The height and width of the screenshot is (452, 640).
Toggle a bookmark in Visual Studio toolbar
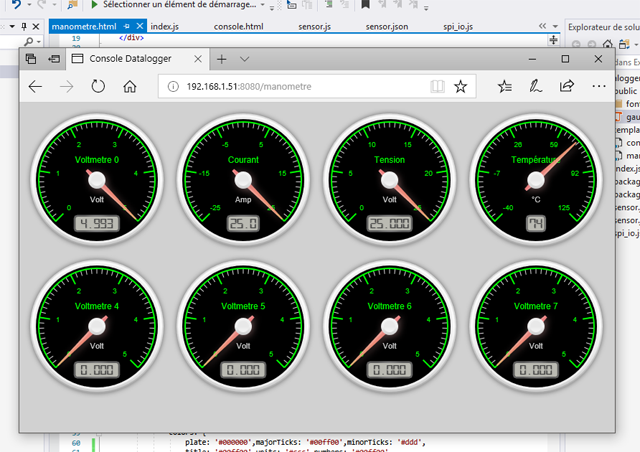point(365,4)
